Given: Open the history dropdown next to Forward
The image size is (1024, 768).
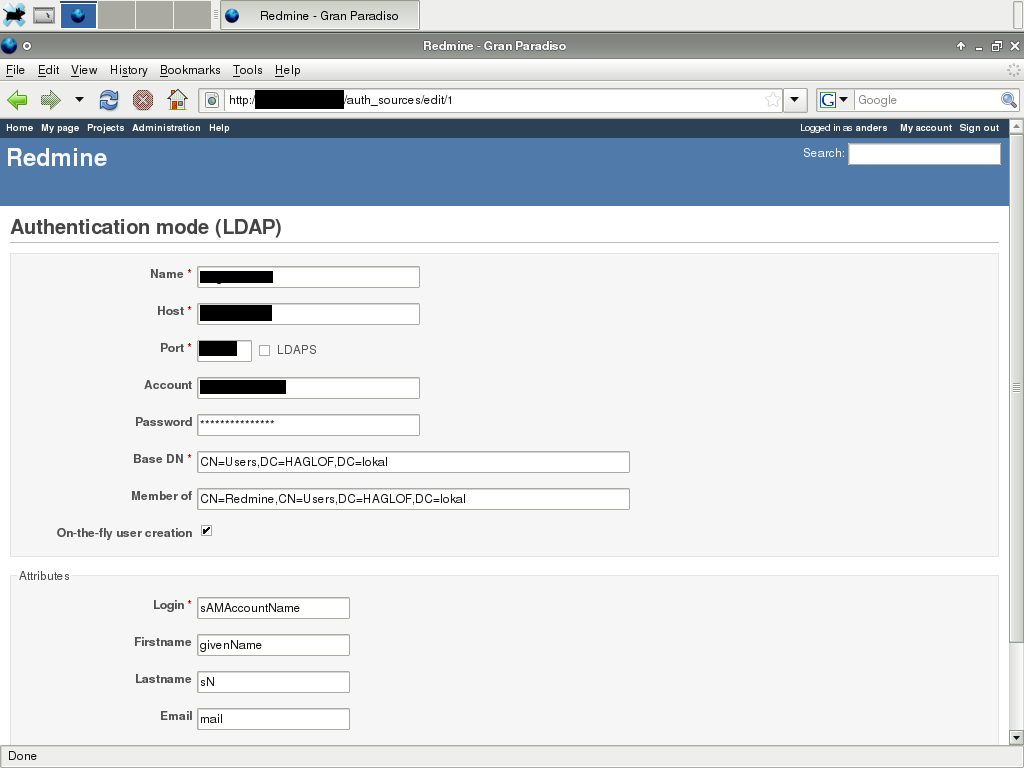Looking at the screenshot, I should 79,100.
